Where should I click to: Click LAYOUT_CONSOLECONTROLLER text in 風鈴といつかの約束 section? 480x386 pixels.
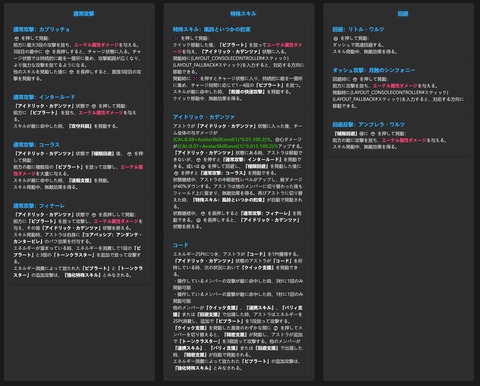tap(240, 58)
